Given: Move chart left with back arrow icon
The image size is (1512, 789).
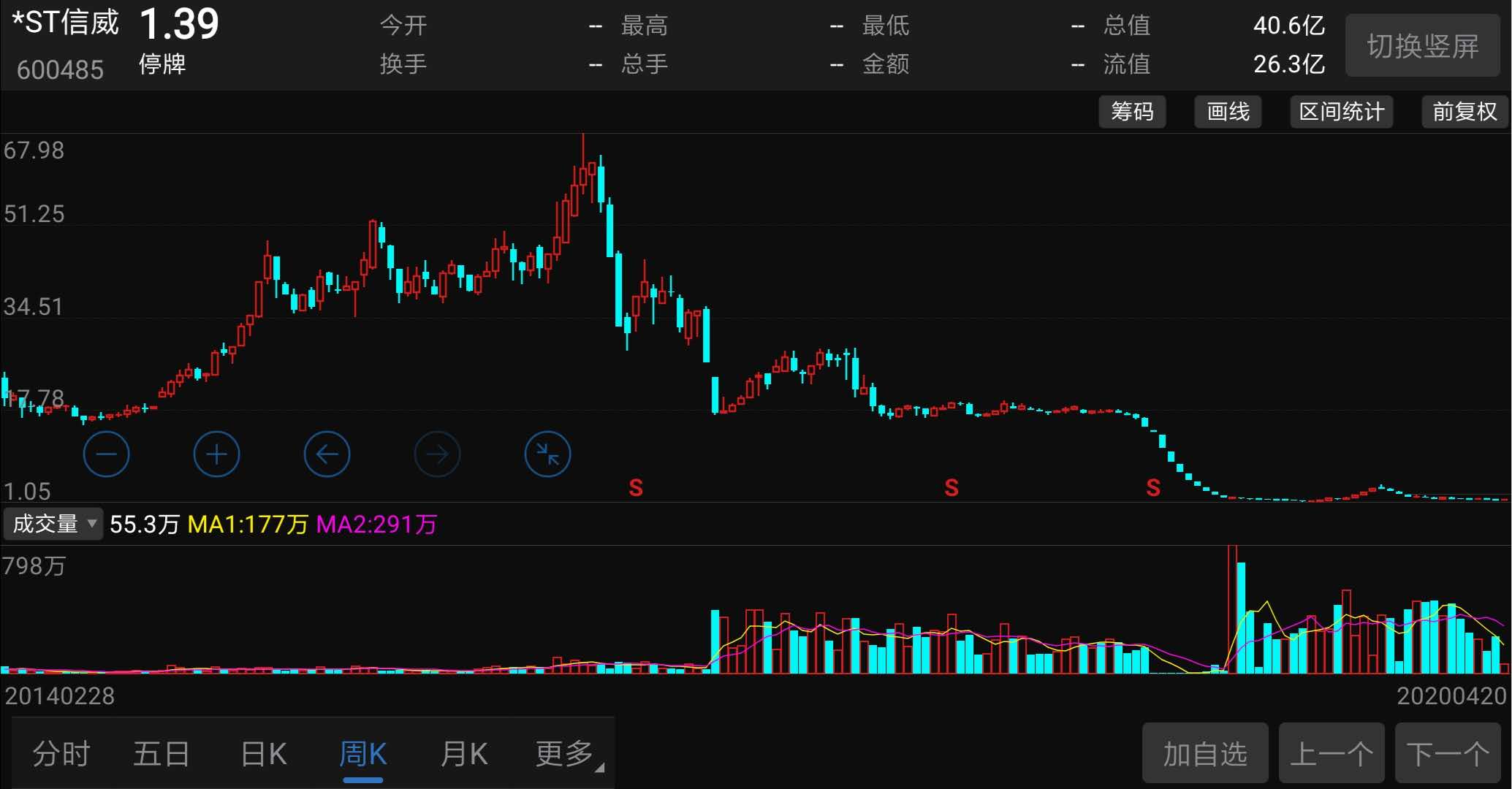Looking at the screenshot, I should click(x=327, y=454).
